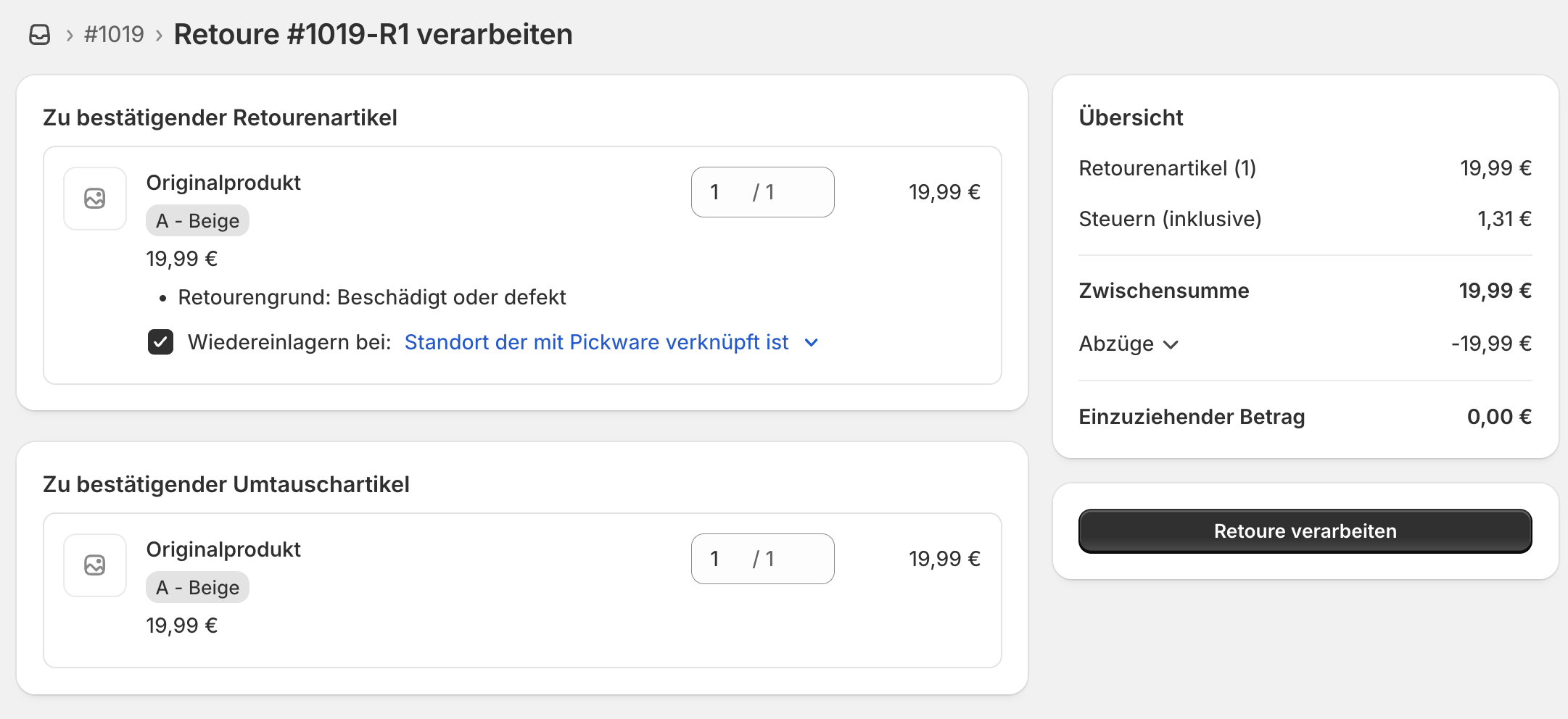The height and width of the screenshot is (719, 1568).
Task: Click the 'Zwischensumme' label in the overview
Action: [1163, 291]
